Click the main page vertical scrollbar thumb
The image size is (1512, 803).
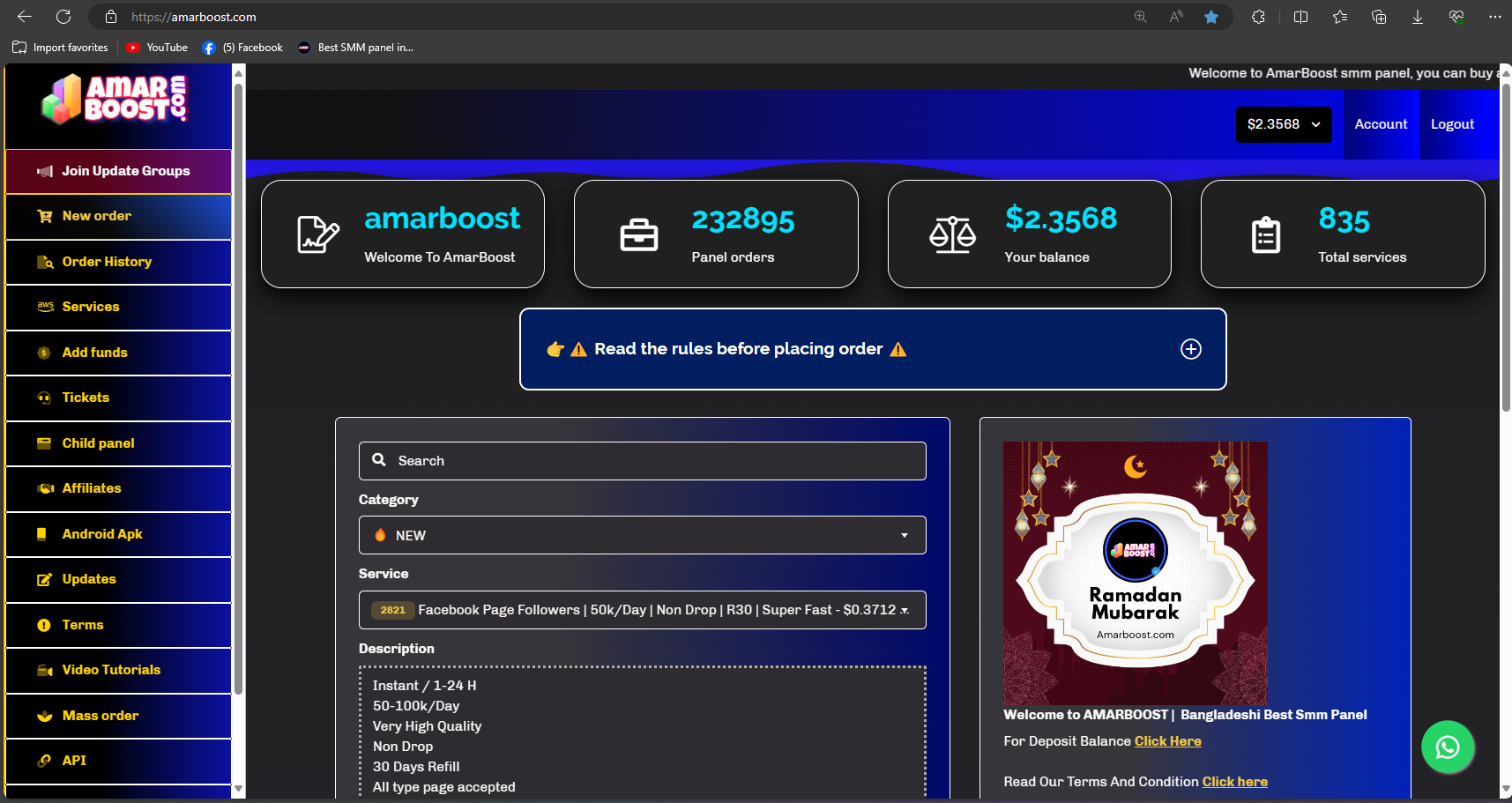(x=1506, y=247)
